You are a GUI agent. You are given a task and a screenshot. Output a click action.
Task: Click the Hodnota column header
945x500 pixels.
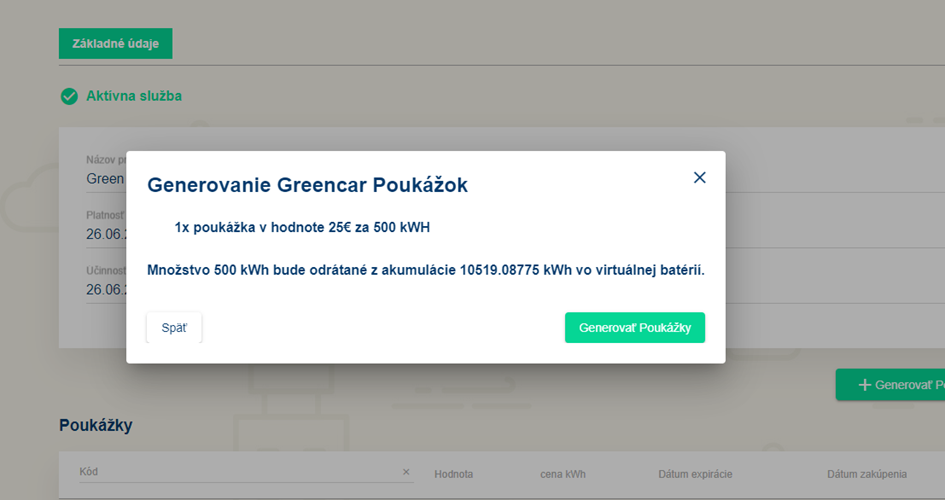tap(453, 474)
